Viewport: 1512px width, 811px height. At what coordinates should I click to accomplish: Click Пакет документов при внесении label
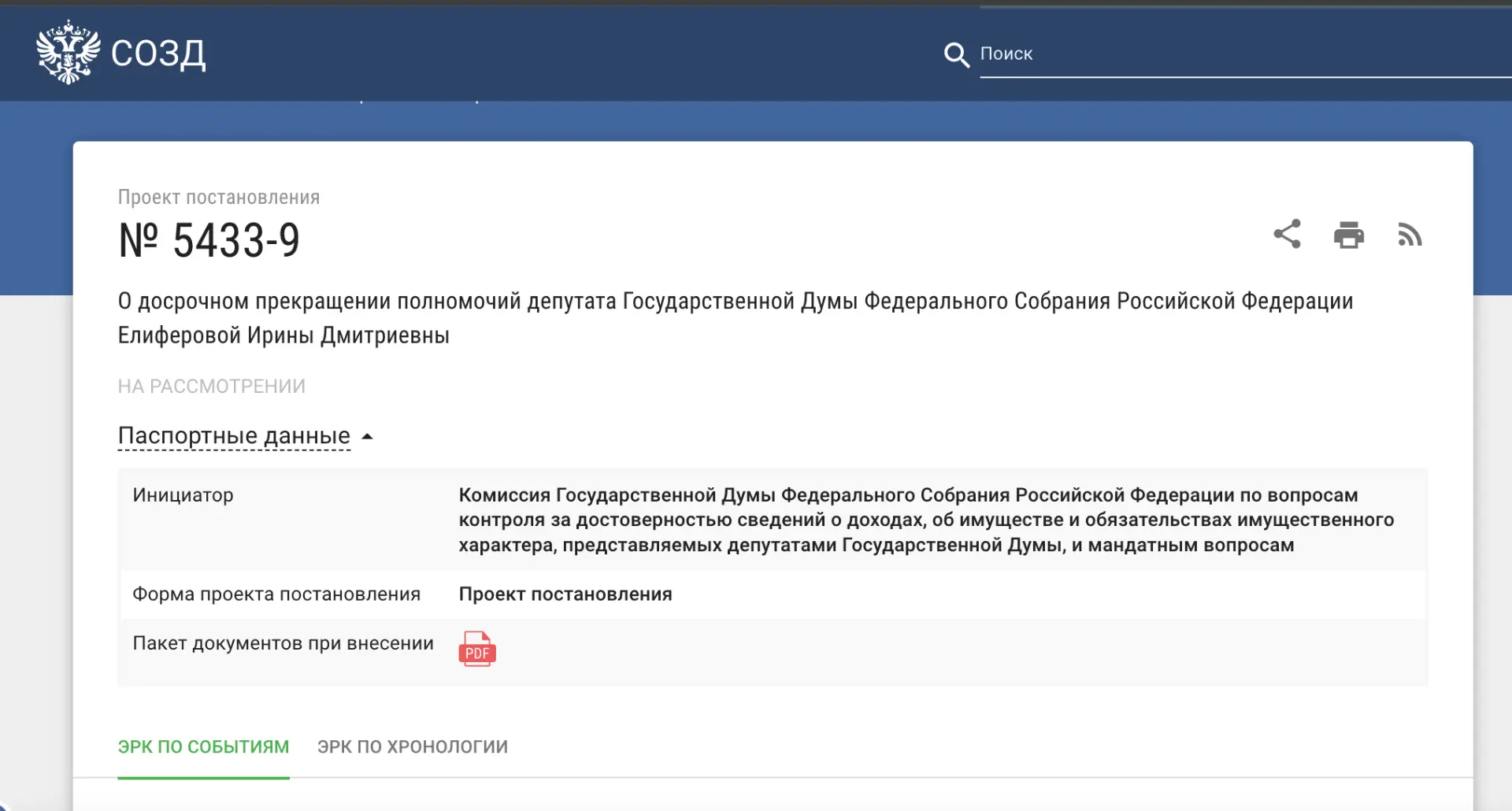283,643
